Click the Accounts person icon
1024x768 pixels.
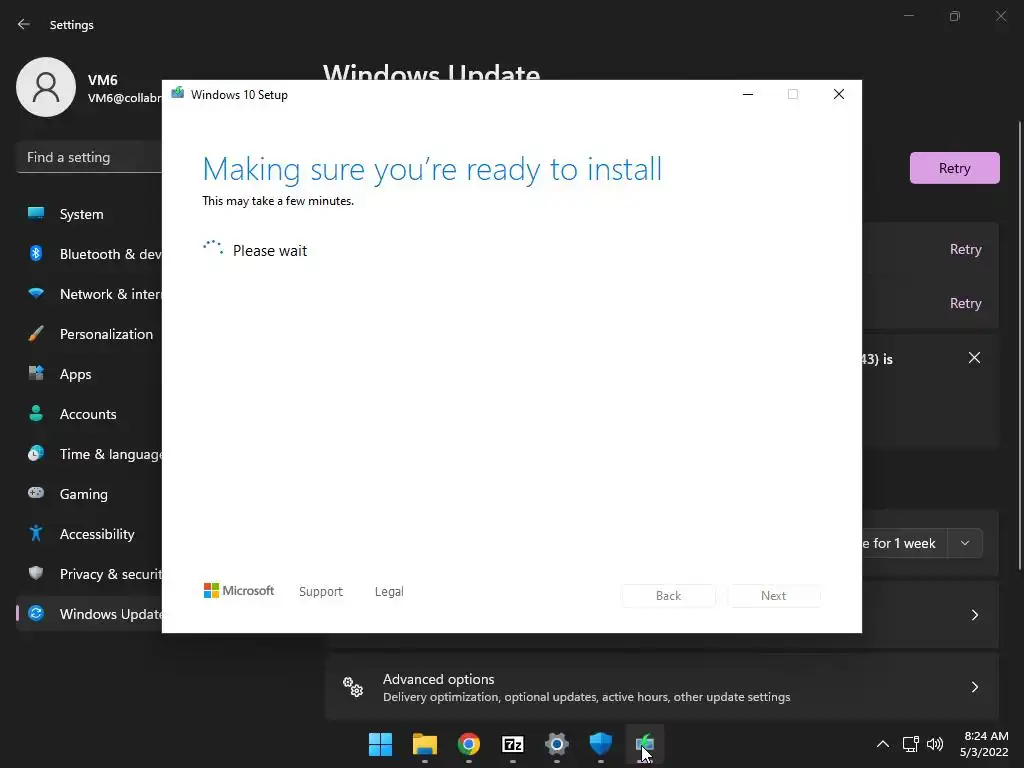[36, 413]
